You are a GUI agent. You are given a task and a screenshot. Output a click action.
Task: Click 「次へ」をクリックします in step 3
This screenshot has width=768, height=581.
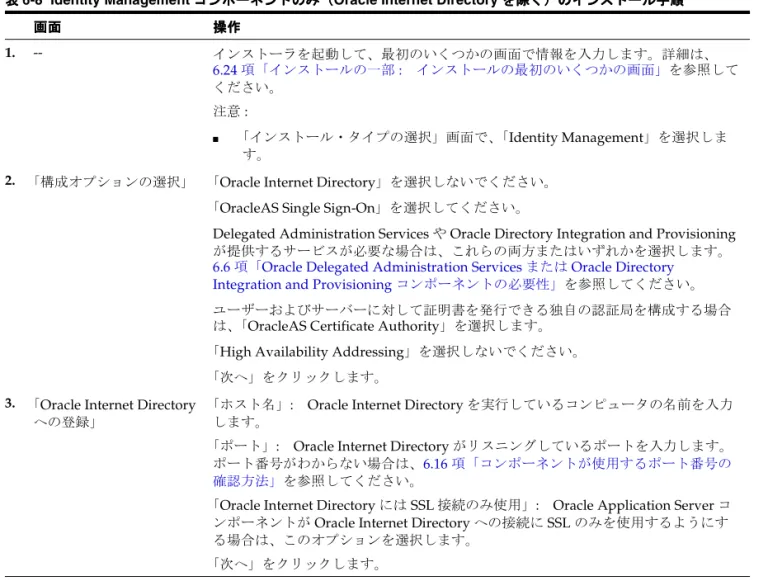pyautogui.click(x=297, y=564)
